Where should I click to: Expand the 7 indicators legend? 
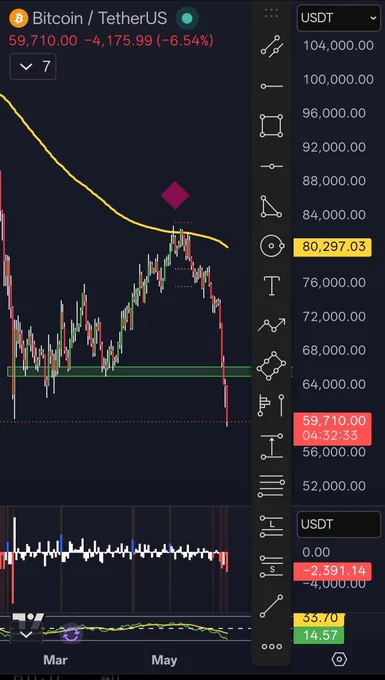[33, 66]
